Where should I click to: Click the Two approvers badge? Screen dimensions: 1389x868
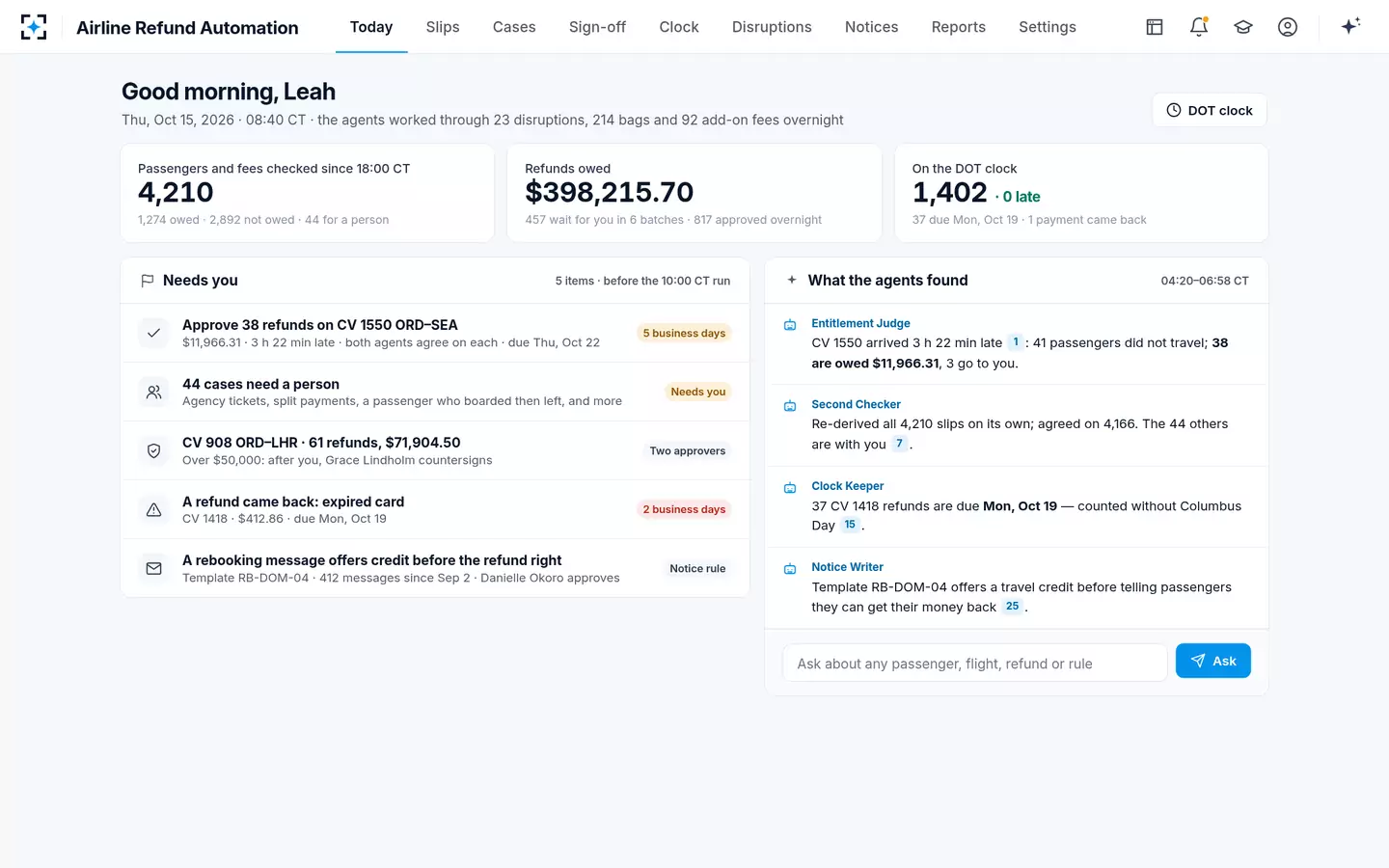pyautogui.click(x=688, y=450)
